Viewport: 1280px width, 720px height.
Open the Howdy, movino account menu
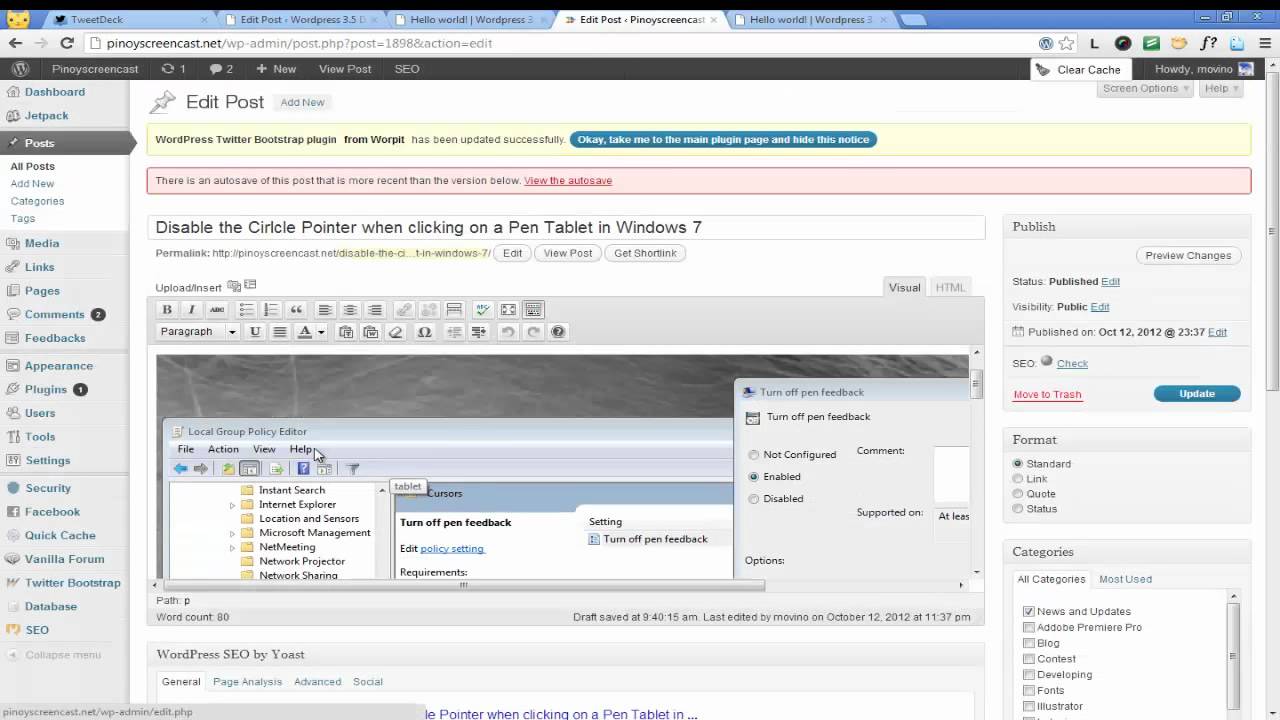pyautogui.click(x=1204, y=69)
